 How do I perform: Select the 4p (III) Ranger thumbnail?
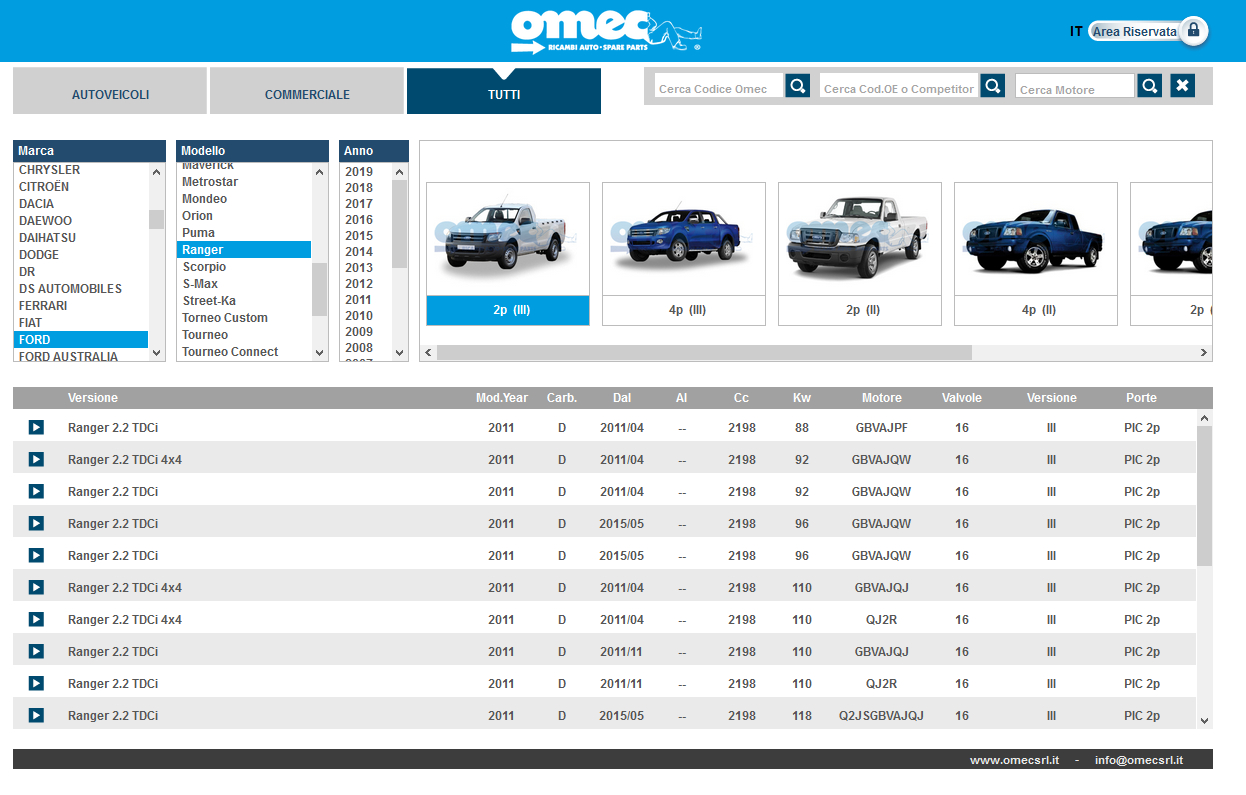(x=684, y=254)
